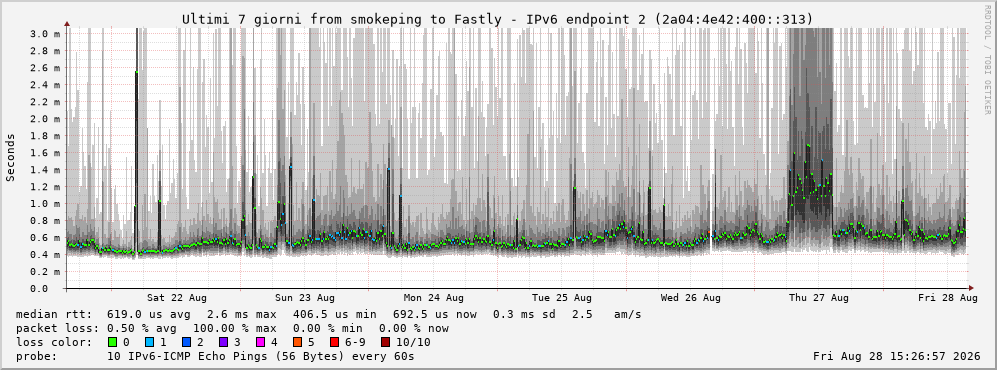This screenshot has height=370, width=997.
Task: Click the green loss color 0 swatch
Action: coord(113,342)
